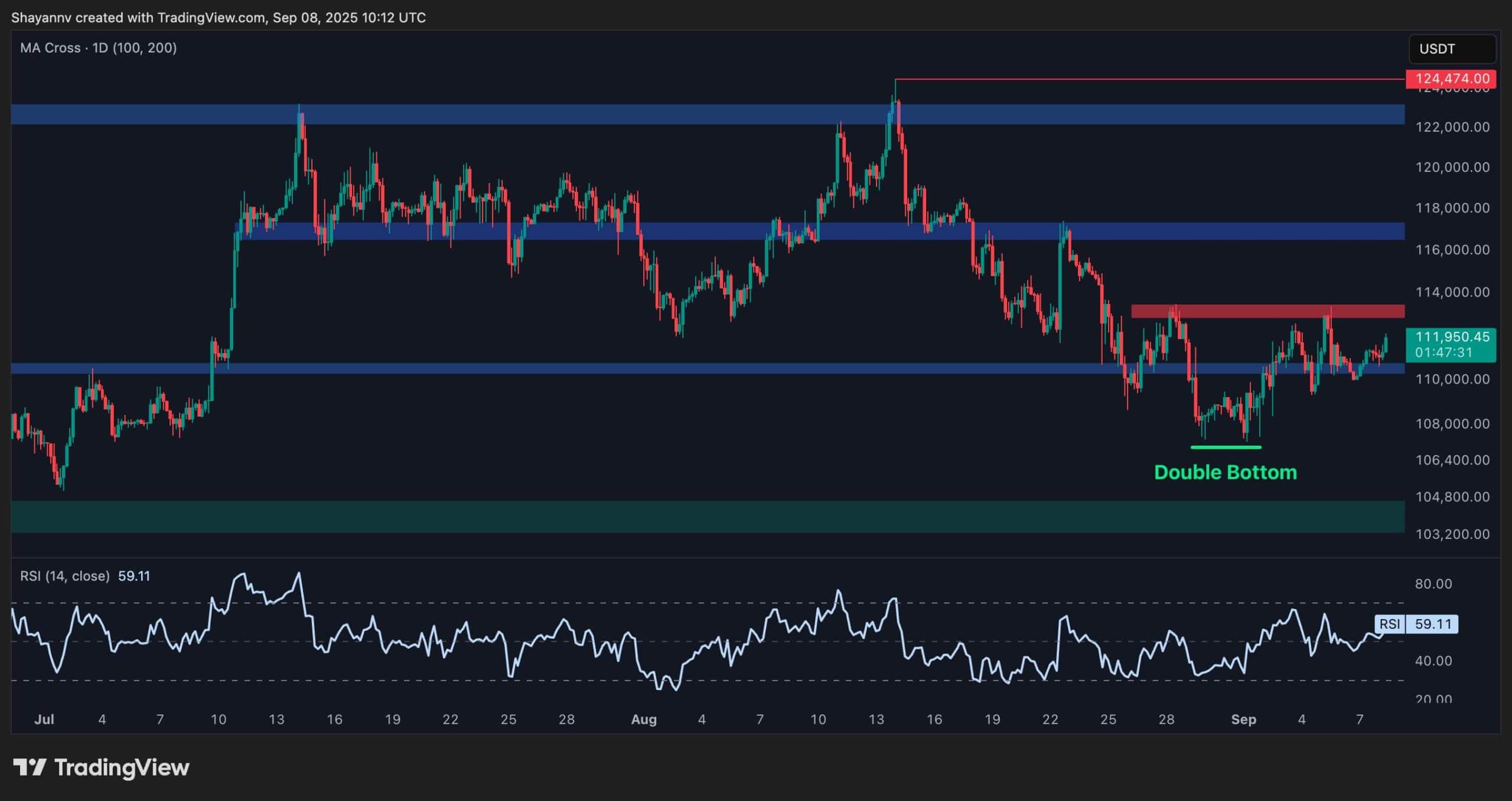Click the Sep label on the time axis
1512x801 pixels.
(1243, 720)
